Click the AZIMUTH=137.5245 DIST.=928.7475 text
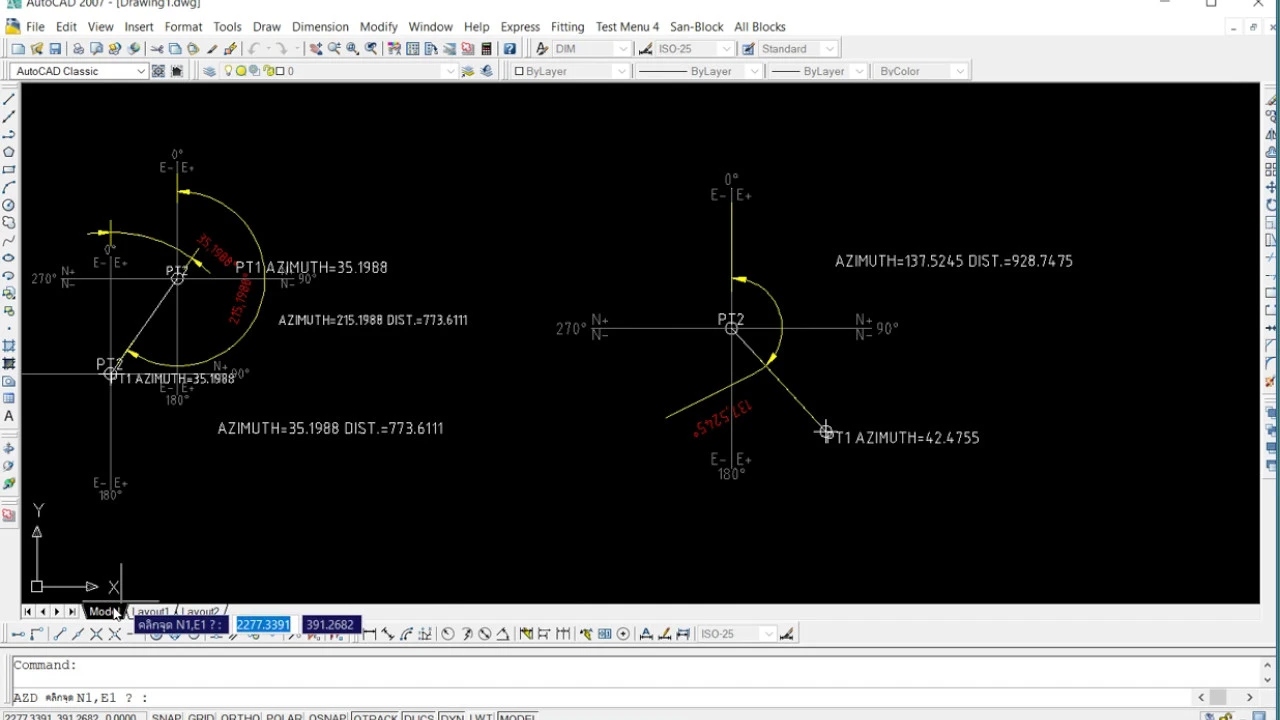Screen dimensions: 1280x720 pos(954,261)
